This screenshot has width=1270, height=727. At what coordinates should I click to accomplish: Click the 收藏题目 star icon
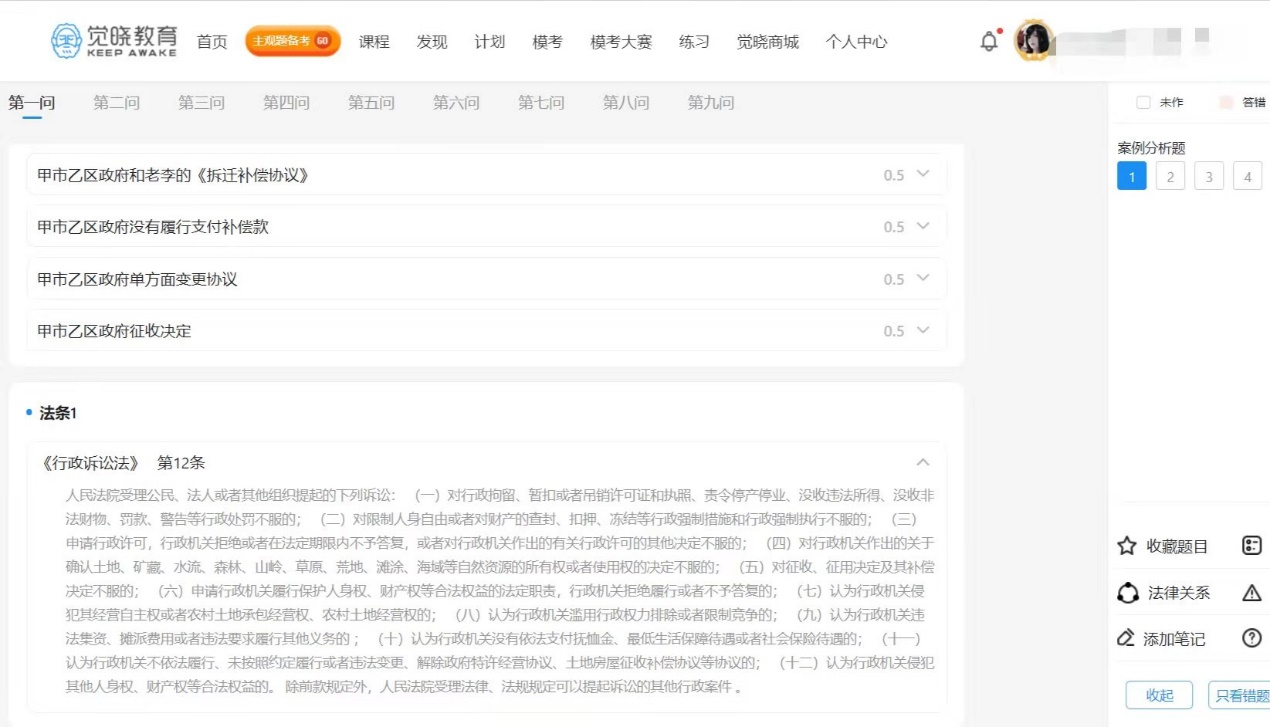pyautogui.click(x=1127, y=546)
